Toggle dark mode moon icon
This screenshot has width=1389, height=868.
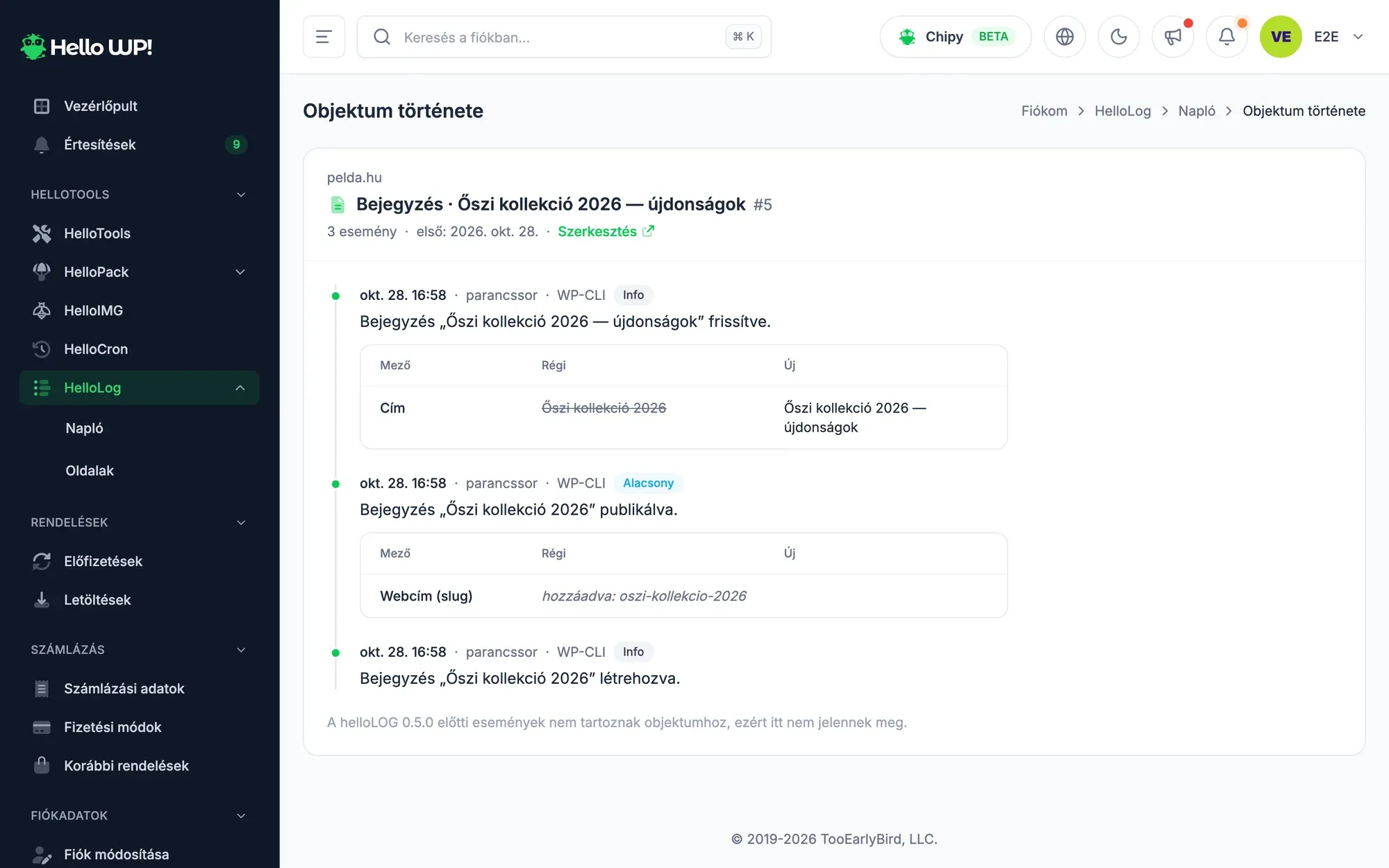point(1119,37)
